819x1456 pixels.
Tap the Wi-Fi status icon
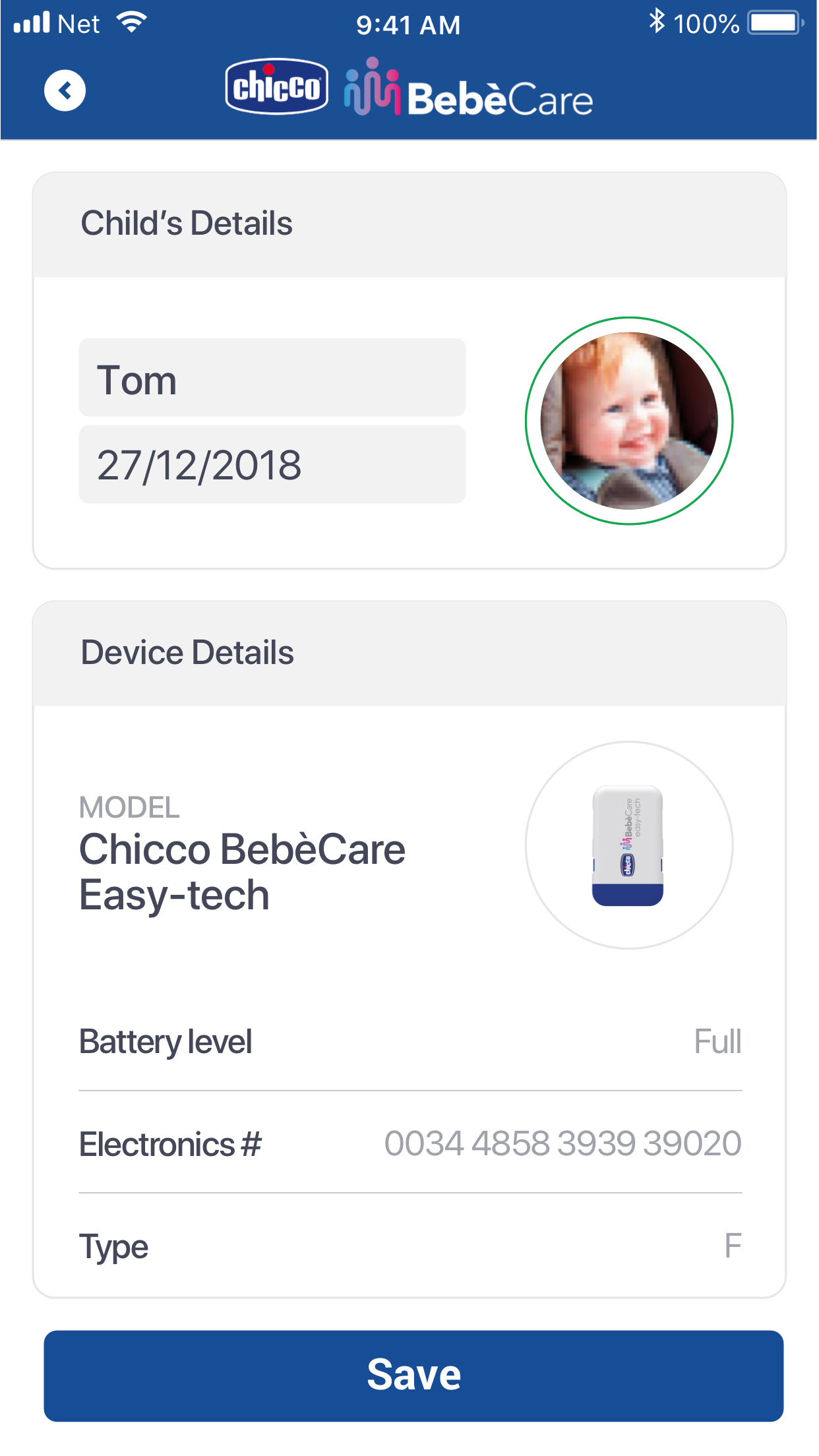[x=132, y=23]
